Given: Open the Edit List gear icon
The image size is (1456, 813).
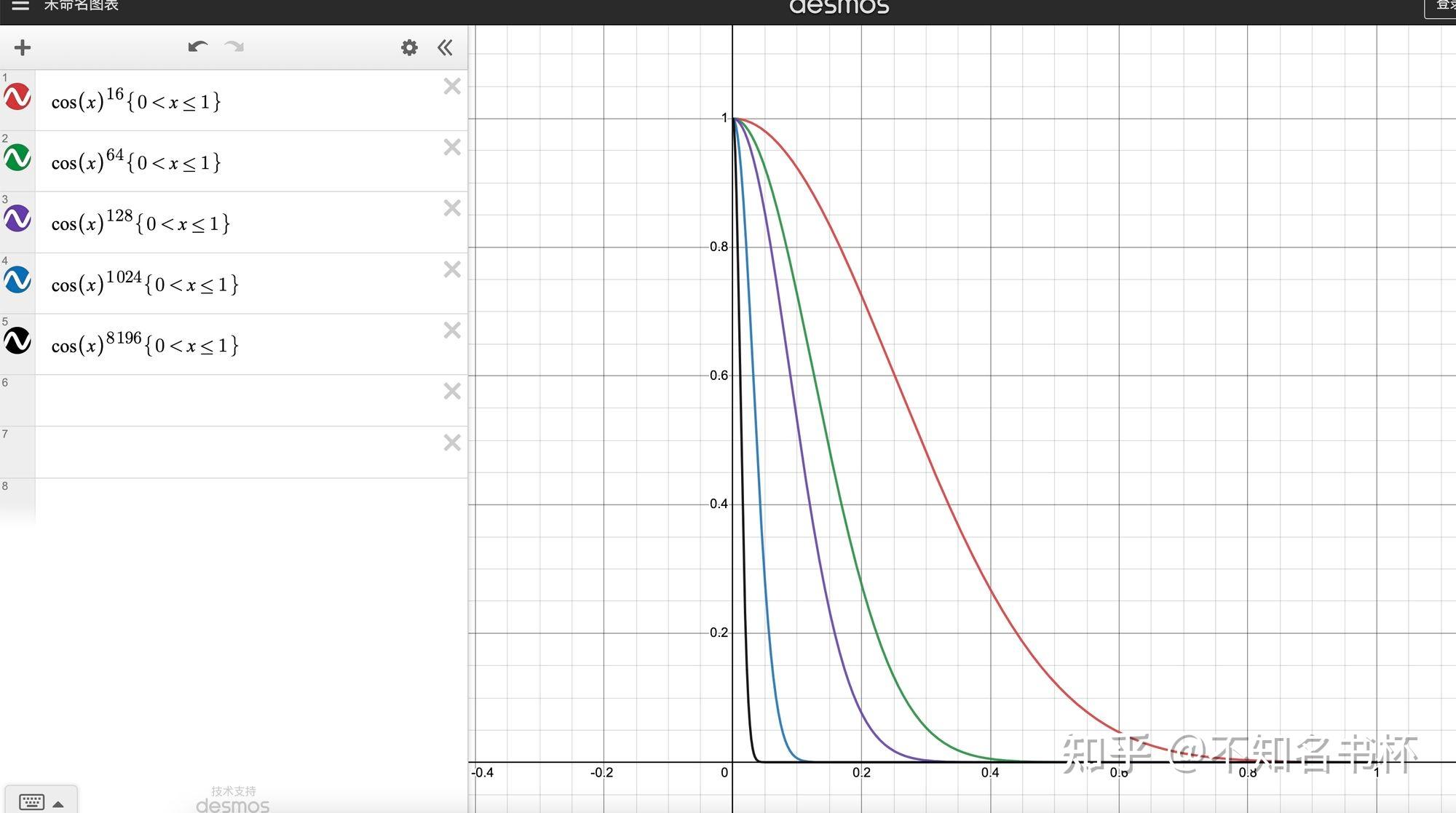Looking at the screenshot, I should pyautogui.click(x=409, y=48).
